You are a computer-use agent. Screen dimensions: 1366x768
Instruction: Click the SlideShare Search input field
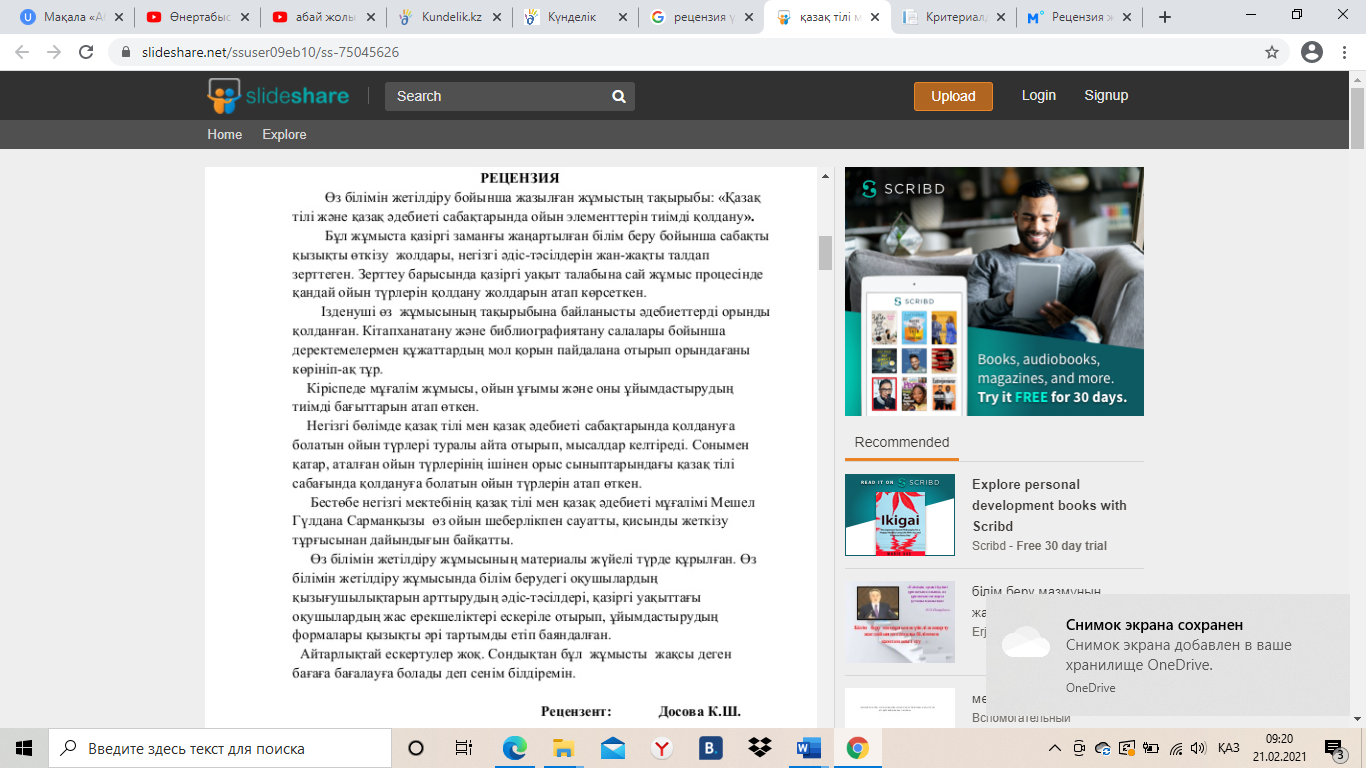point(497,96)
